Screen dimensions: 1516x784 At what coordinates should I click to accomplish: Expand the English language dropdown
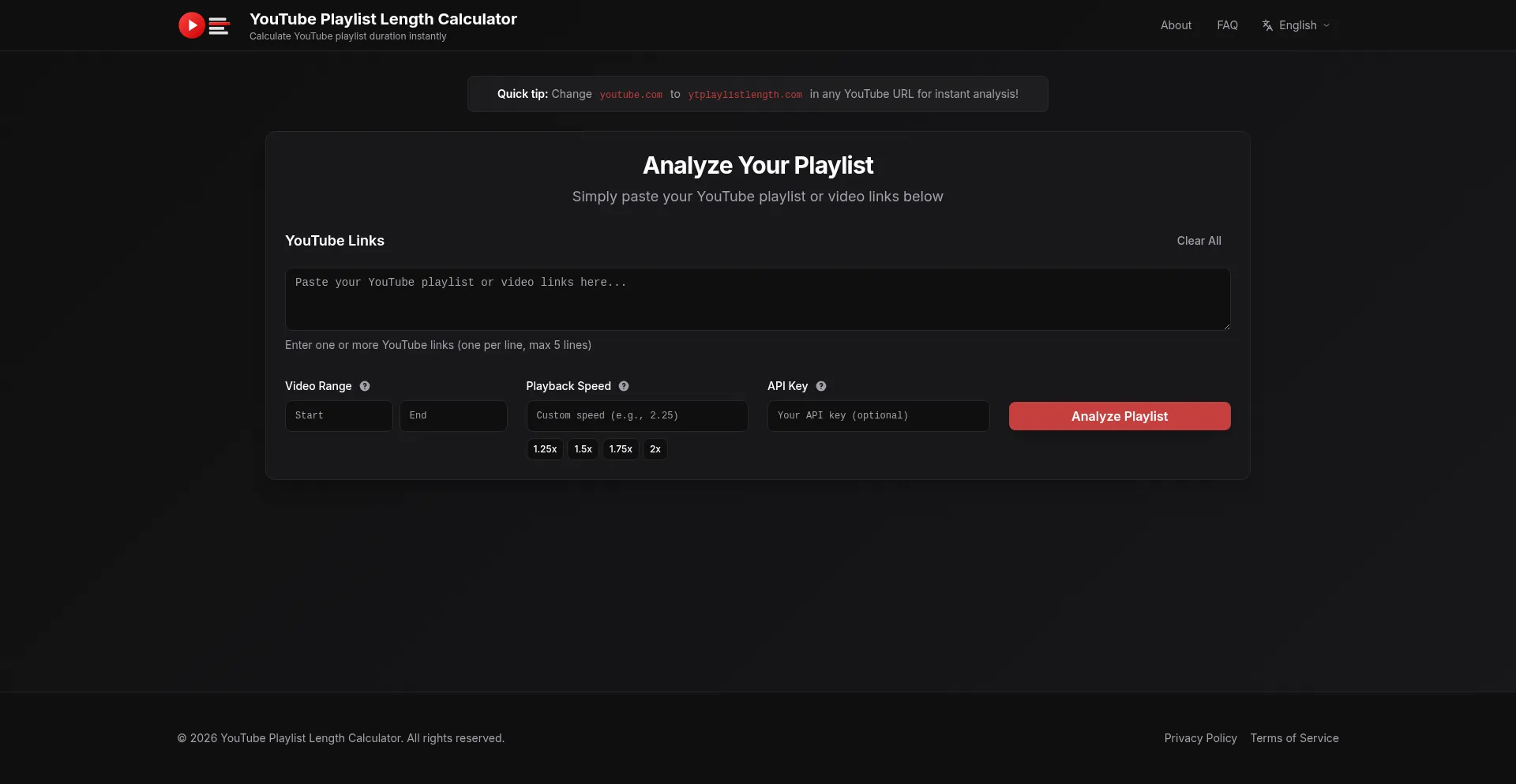[1296, 25]
